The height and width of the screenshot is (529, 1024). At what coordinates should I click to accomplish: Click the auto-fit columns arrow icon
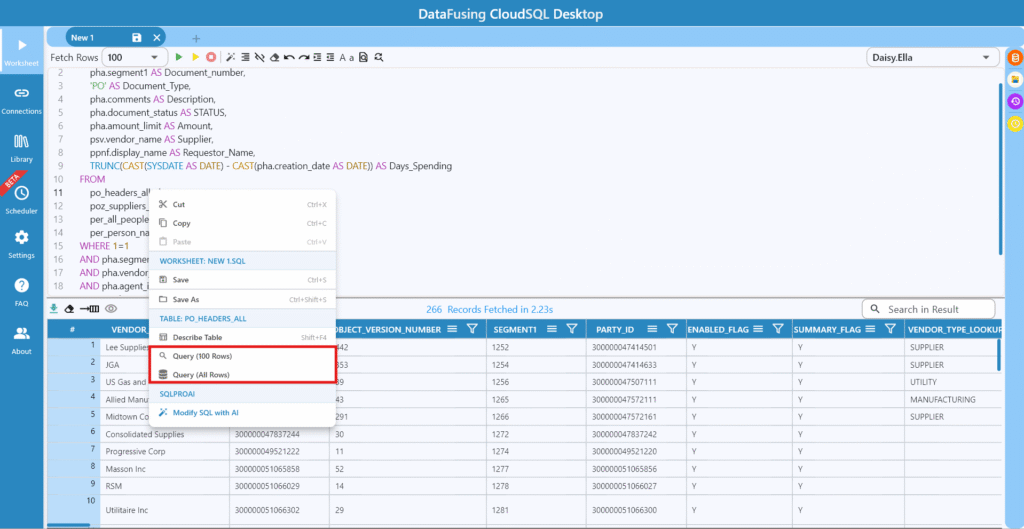(x=89, y=308)
